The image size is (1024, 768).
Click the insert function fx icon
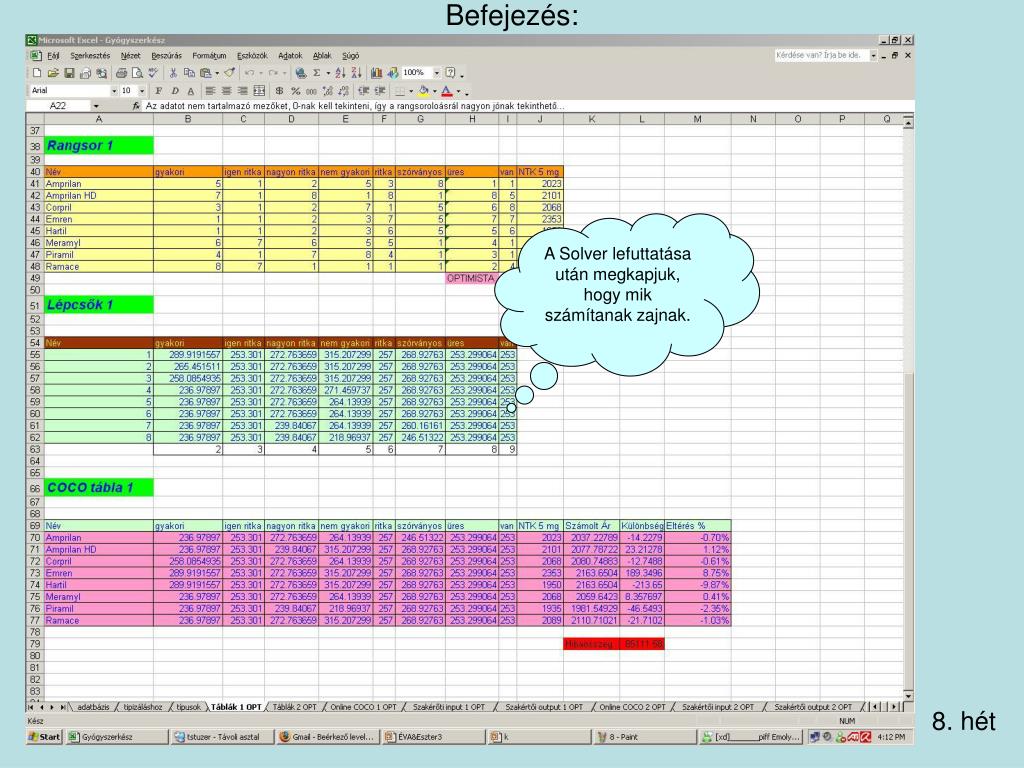[136, 106]
